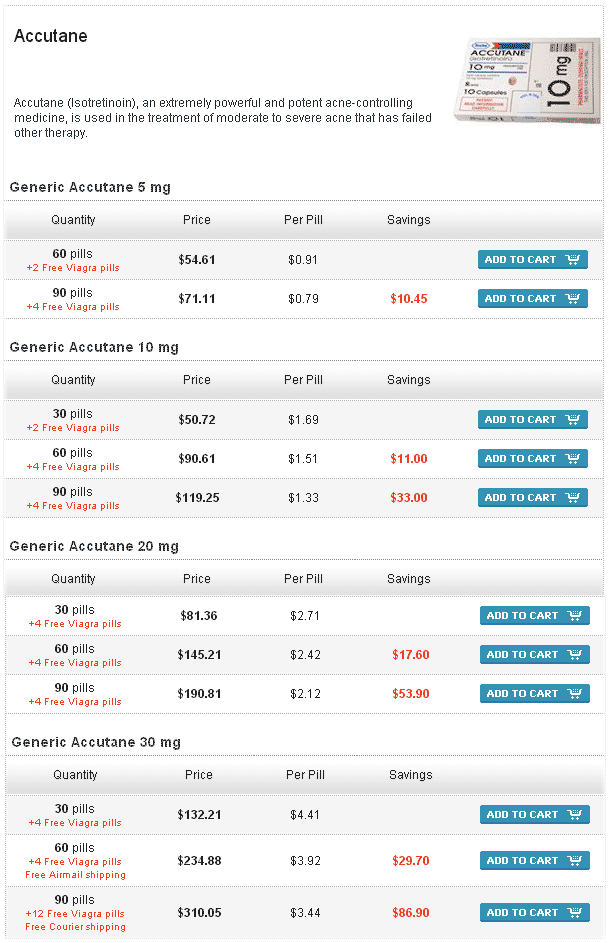
Task: Click the $10.45 savings amount
Action: tap(409, 299)
